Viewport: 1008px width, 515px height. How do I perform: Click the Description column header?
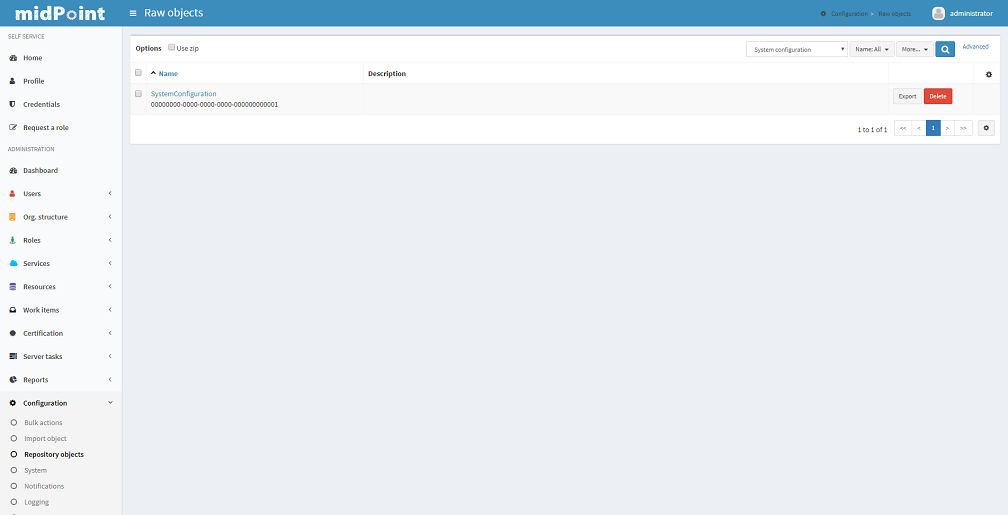(387, 73)
